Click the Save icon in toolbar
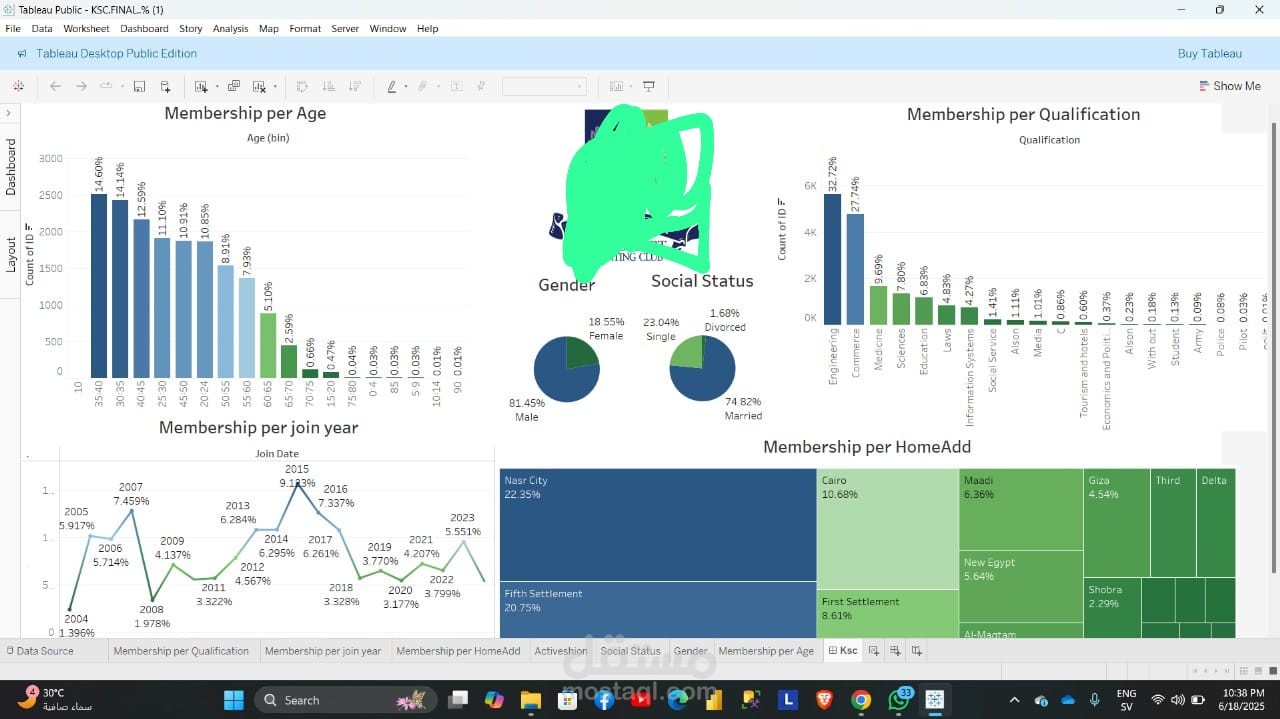This screenshot has width=1280, height=719. [x=139, y=86]
